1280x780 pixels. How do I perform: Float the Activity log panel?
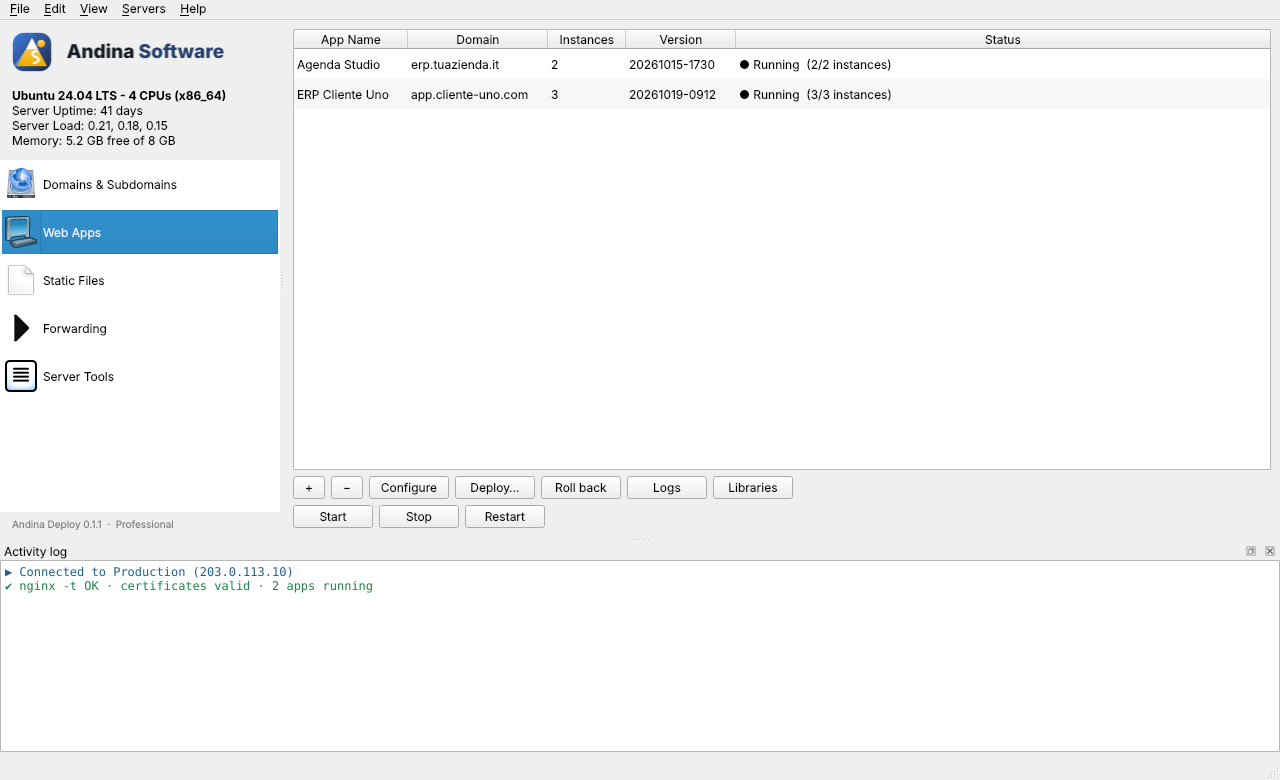[1251, 551]
